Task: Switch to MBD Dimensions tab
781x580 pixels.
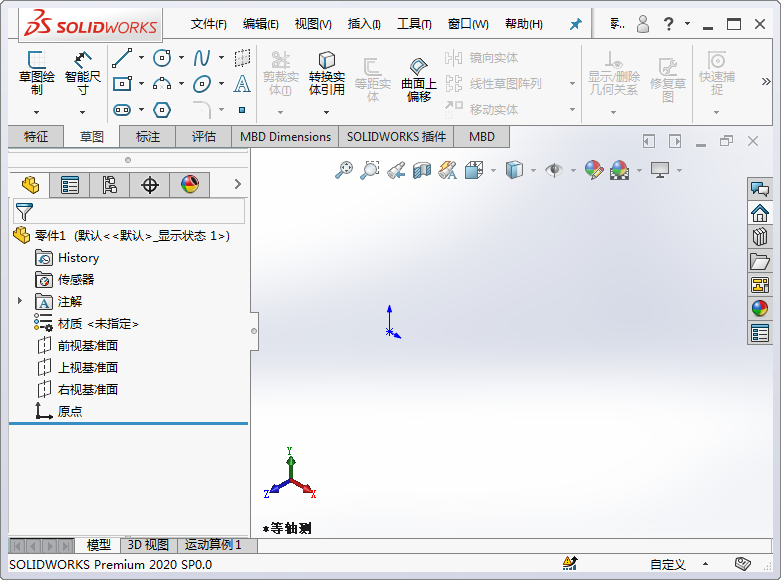Action: click(285, 137)
